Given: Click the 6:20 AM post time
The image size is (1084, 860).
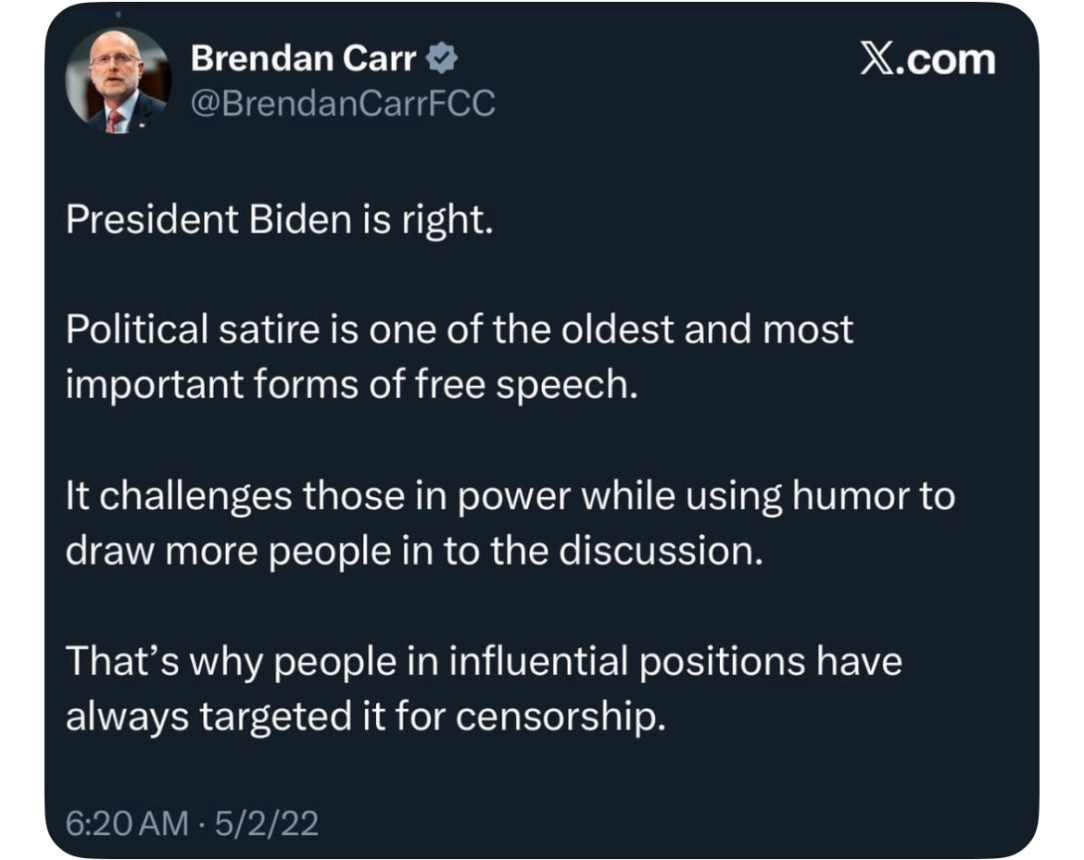Looking at the screenshot, I should pyautogui.click(x=126, y=823).
